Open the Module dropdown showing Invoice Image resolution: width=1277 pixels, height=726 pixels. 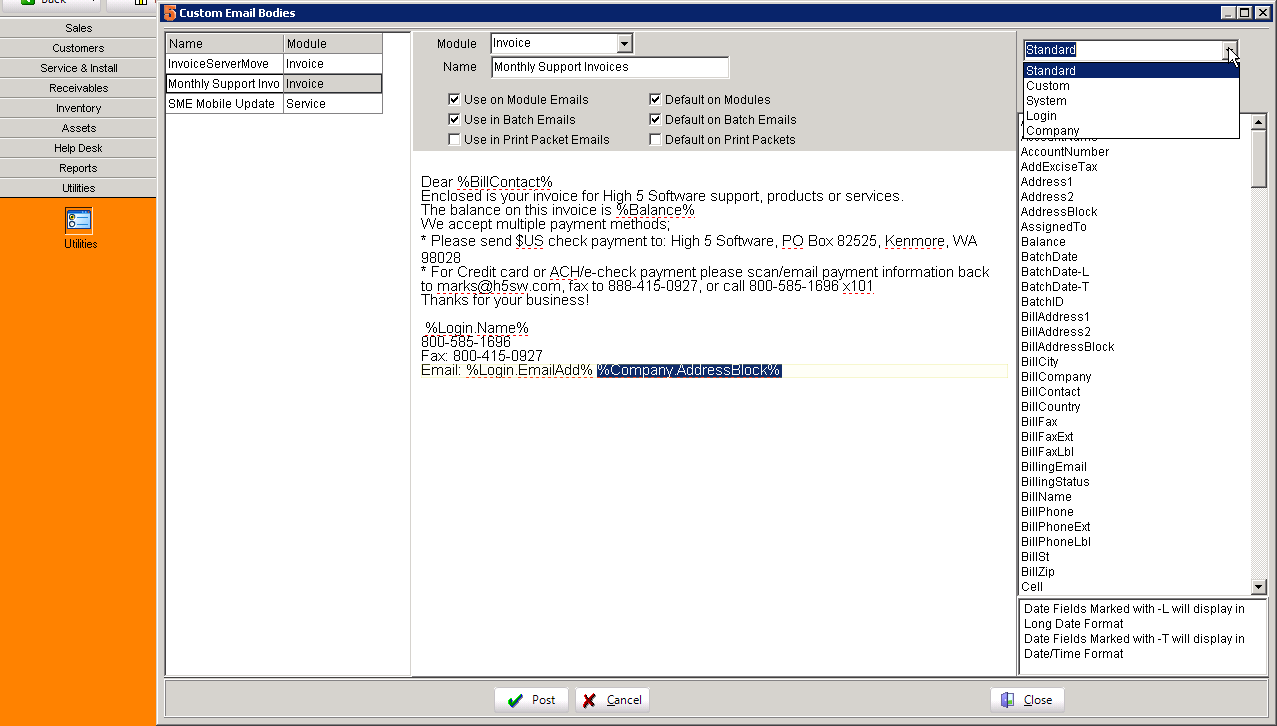624,44
